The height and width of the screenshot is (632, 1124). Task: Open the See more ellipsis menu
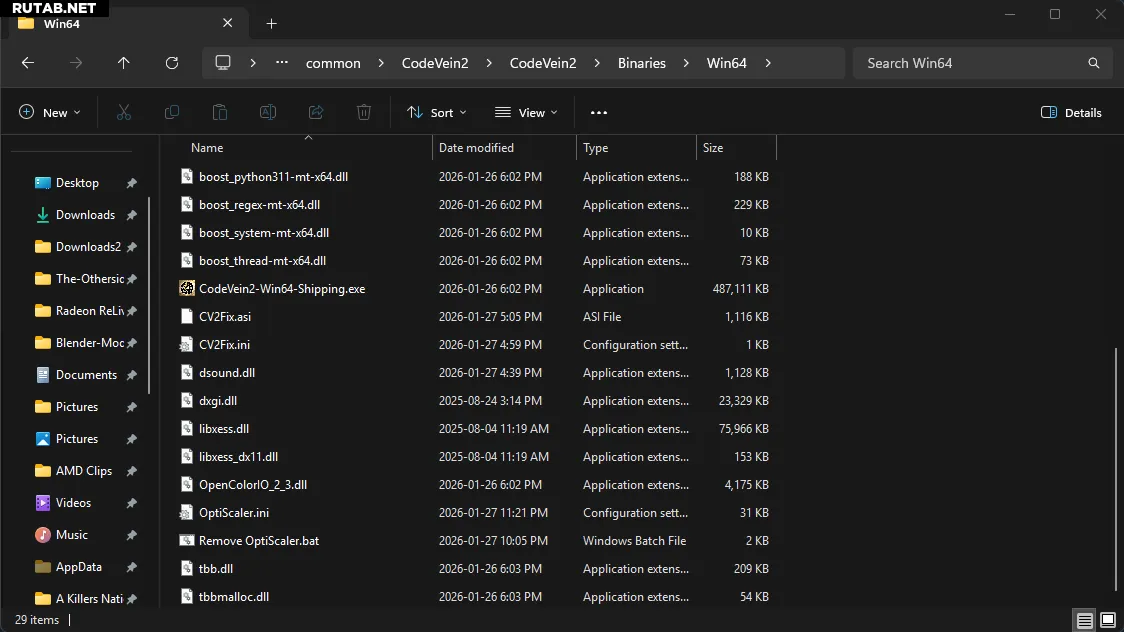click(599, 113)
